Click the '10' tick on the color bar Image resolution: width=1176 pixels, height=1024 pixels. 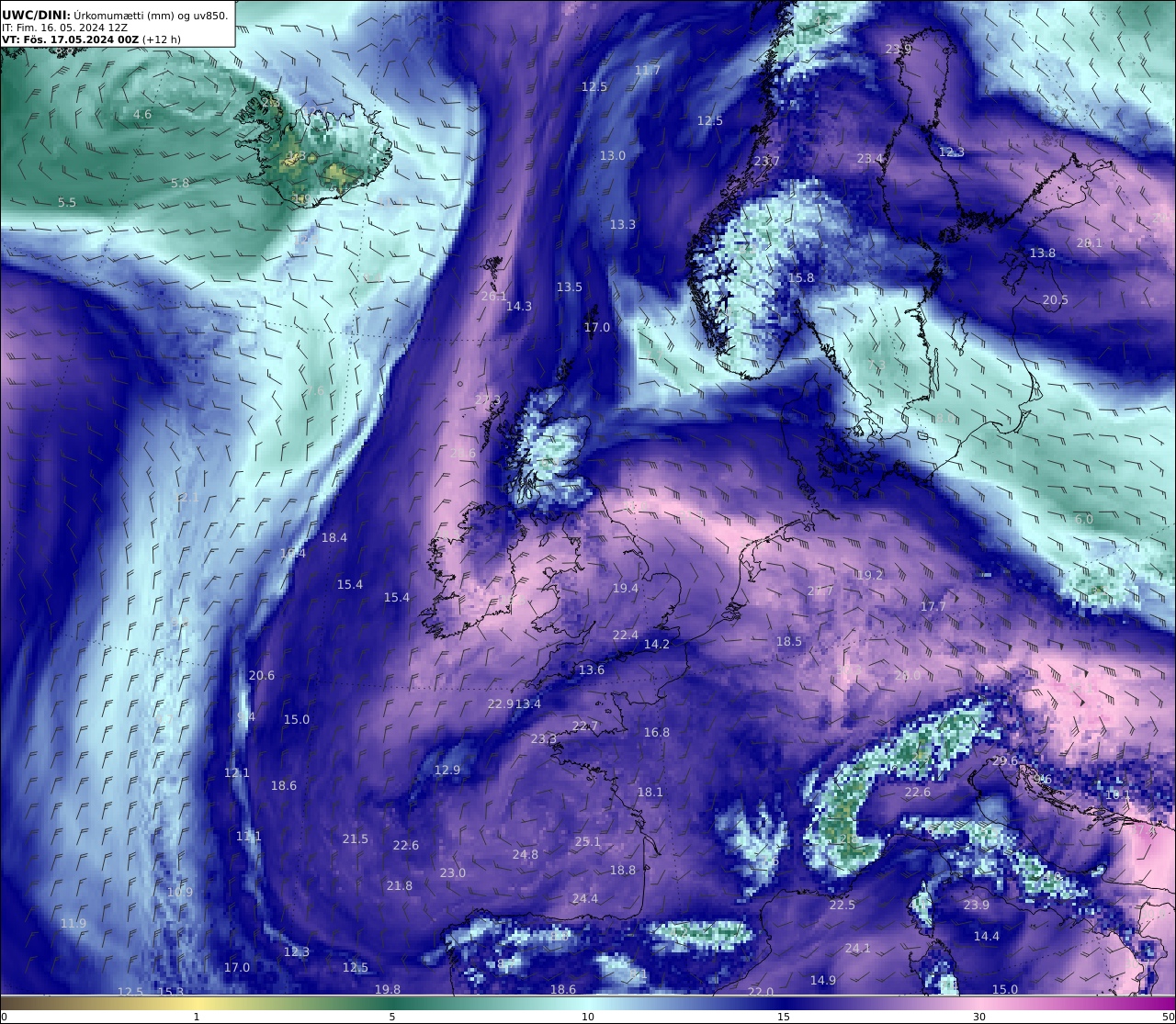click(588, 1017)
